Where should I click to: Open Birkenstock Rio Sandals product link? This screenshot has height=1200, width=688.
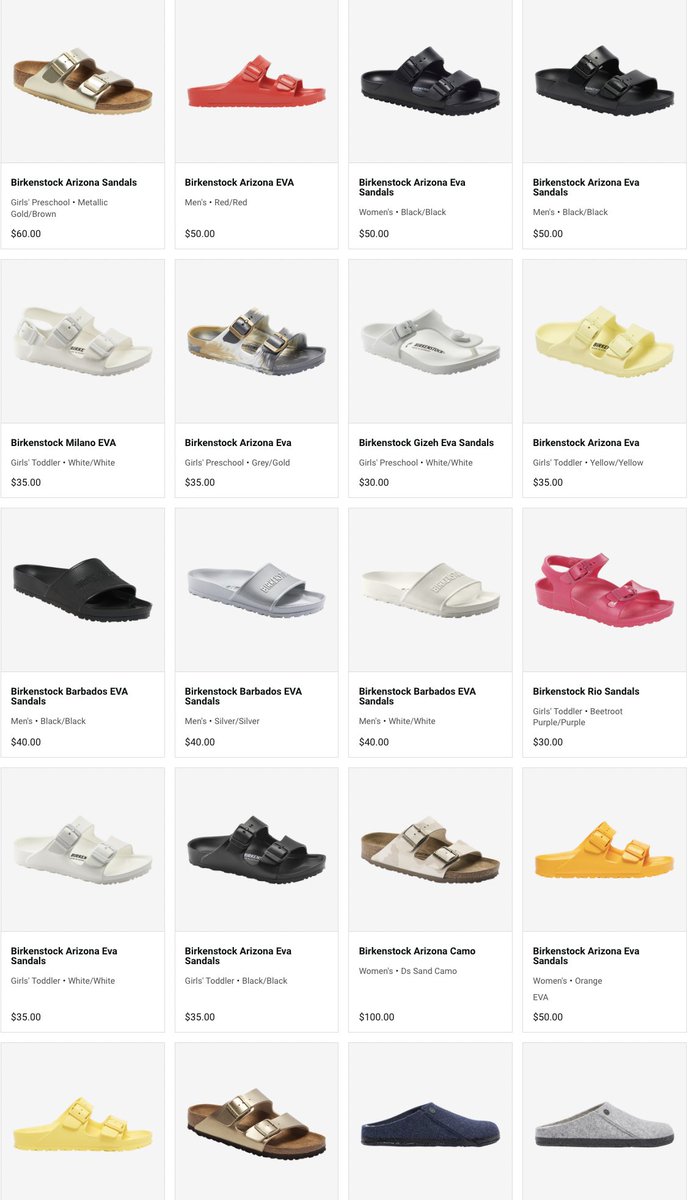click(586, 692)
